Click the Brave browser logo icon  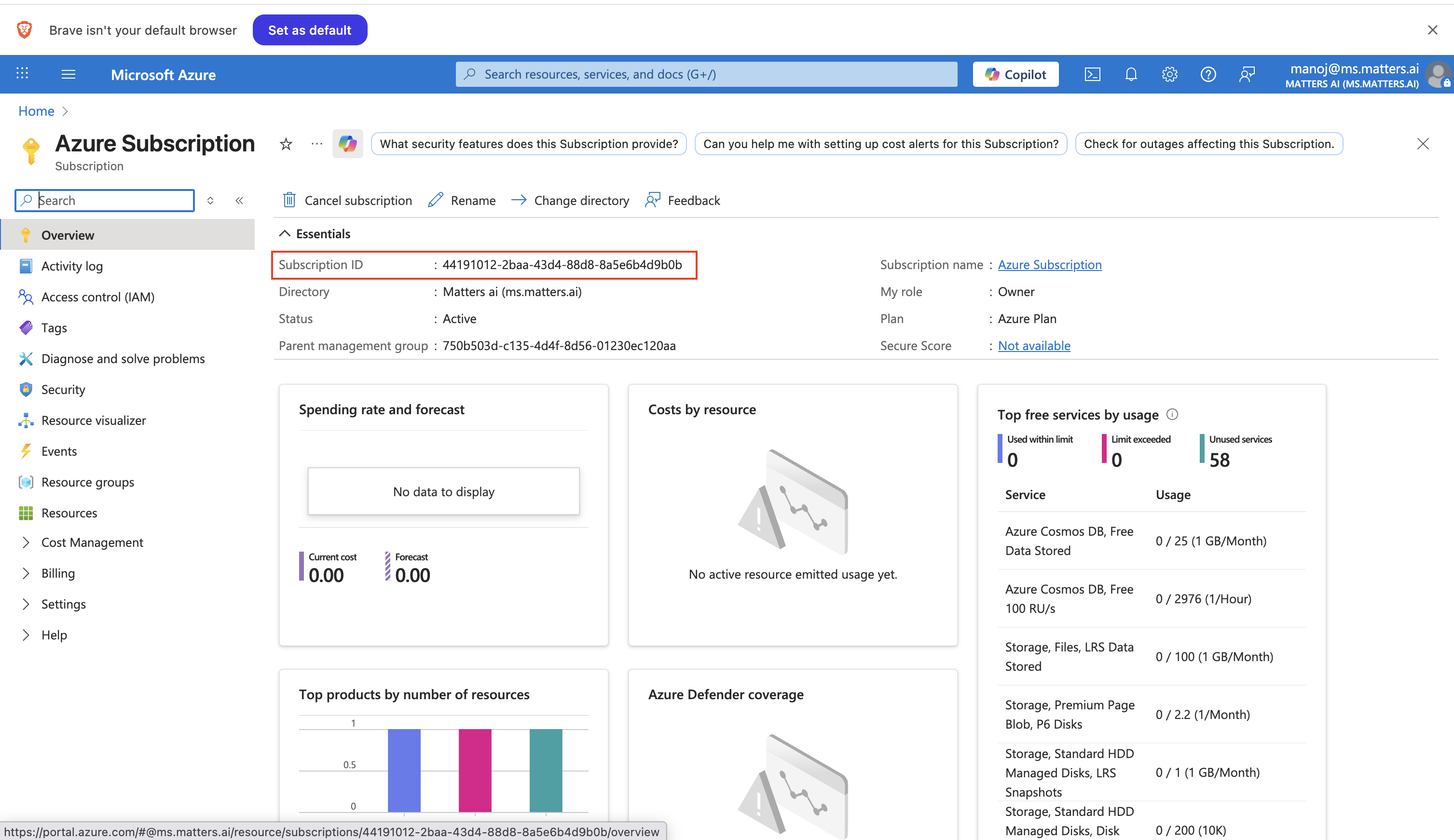tap(24, 29)
